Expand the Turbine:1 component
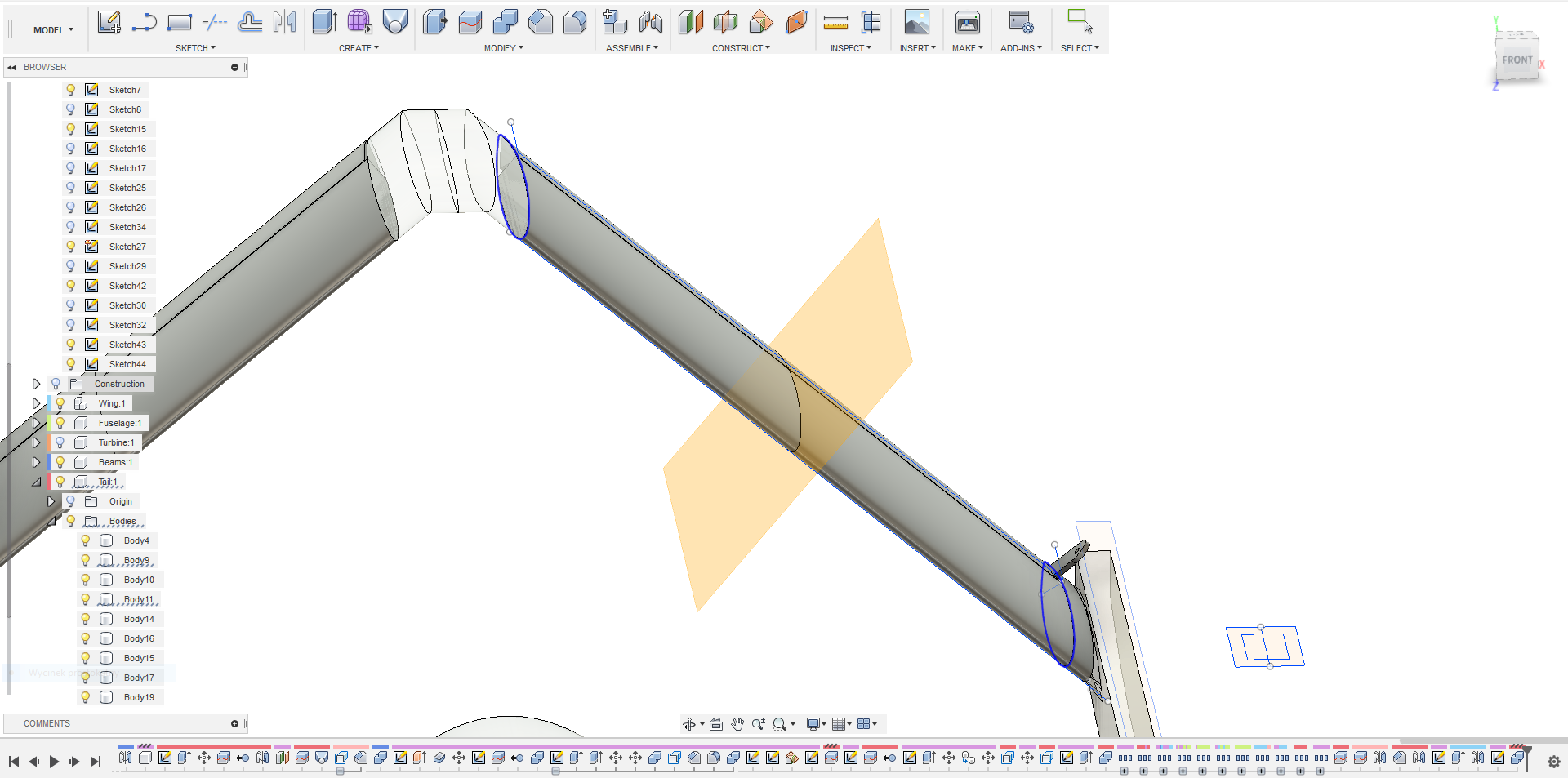1568x778 pixels. pyautogui.click(x=36, y=442)
